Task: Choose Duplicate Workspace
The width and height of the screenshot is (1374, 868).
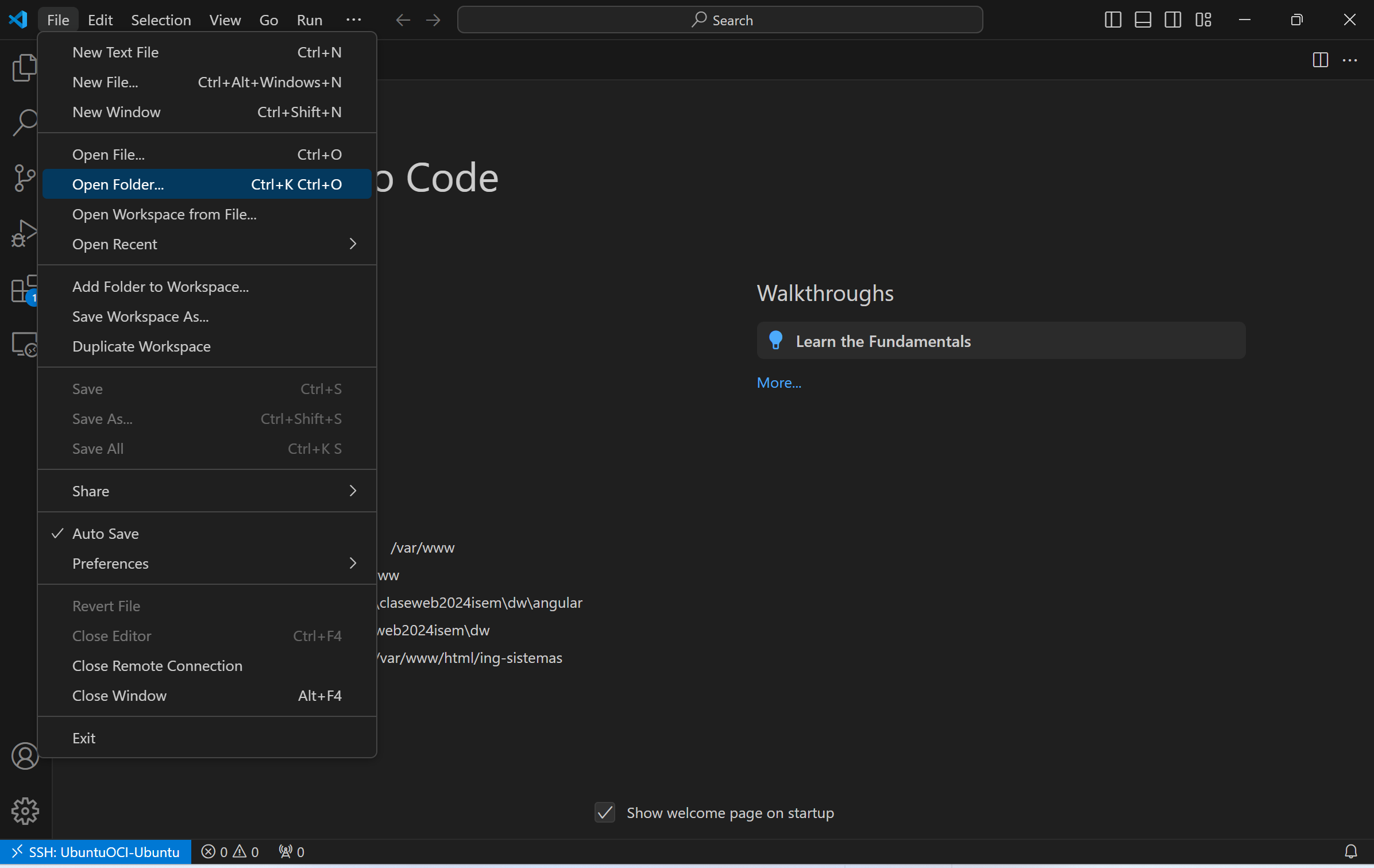Action: point(207,346)
